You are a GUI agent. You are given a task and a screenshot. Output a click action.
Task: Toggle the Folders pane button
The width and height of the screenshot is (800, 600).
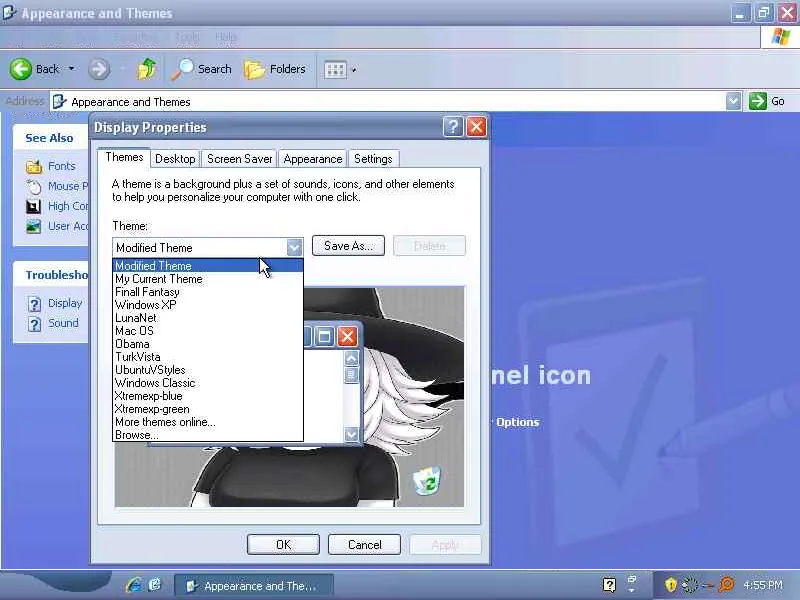pos(275,69)
